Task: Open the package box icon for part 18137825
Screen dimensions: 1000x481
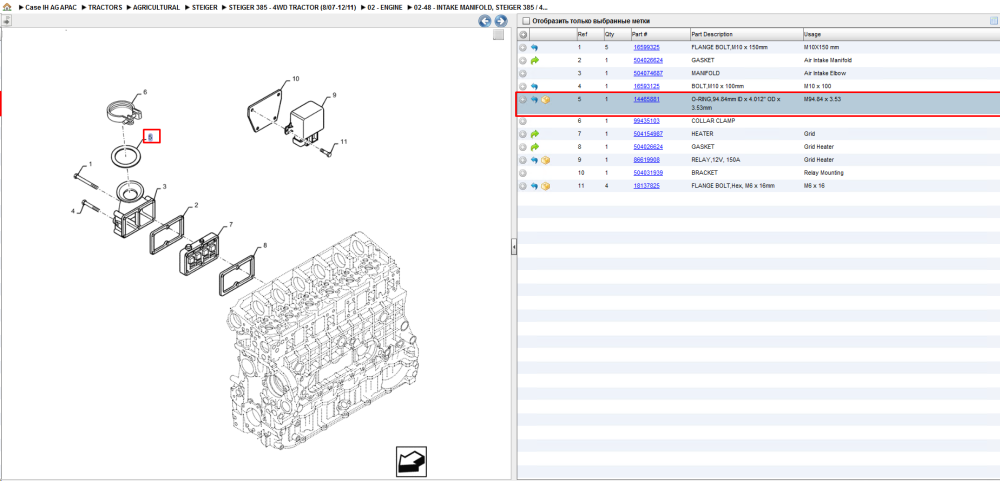Action: [546, 186]
